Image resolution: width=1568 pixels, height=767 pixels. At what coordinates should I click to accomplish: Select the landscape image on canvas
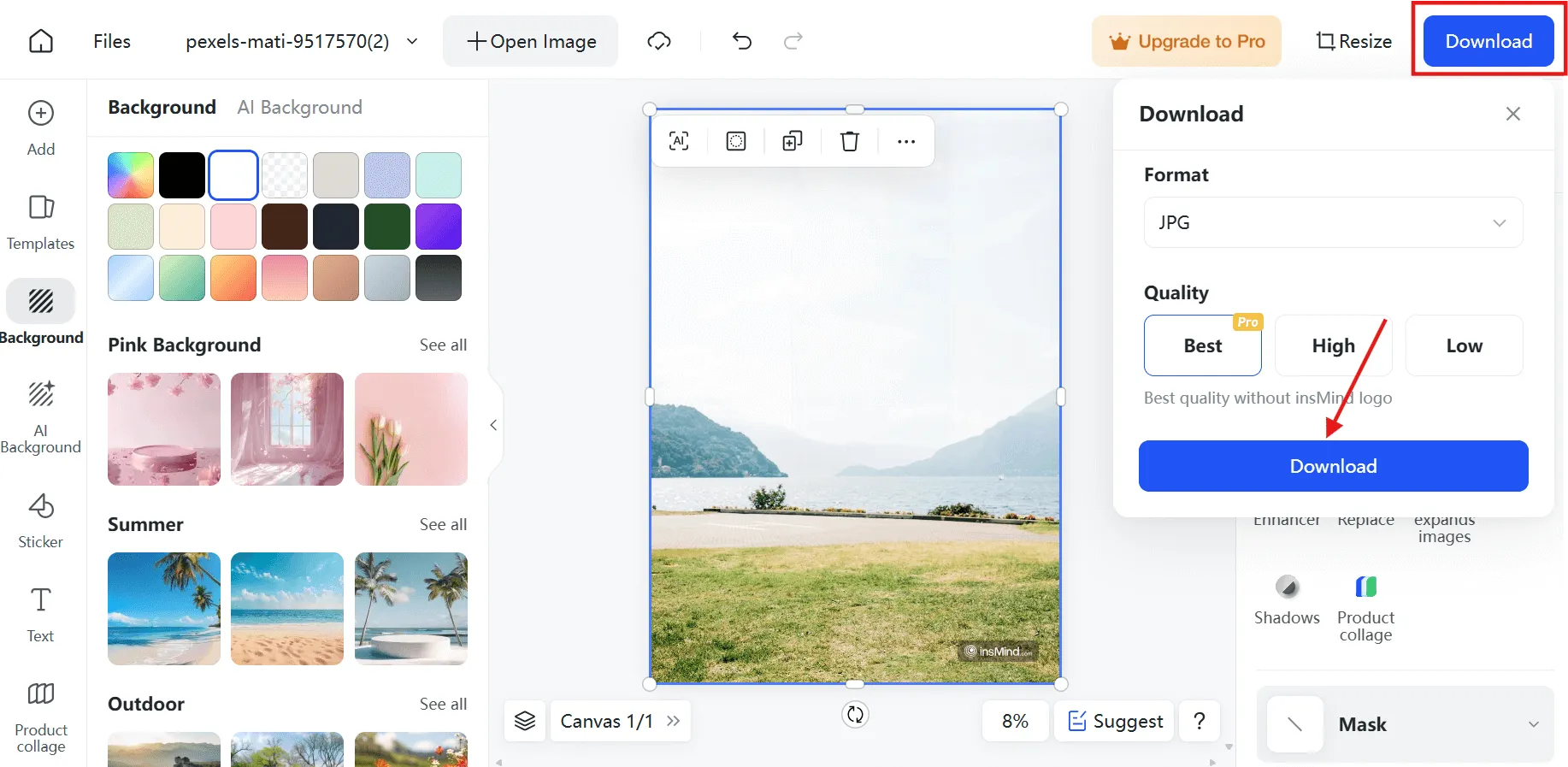click(855, 396)
